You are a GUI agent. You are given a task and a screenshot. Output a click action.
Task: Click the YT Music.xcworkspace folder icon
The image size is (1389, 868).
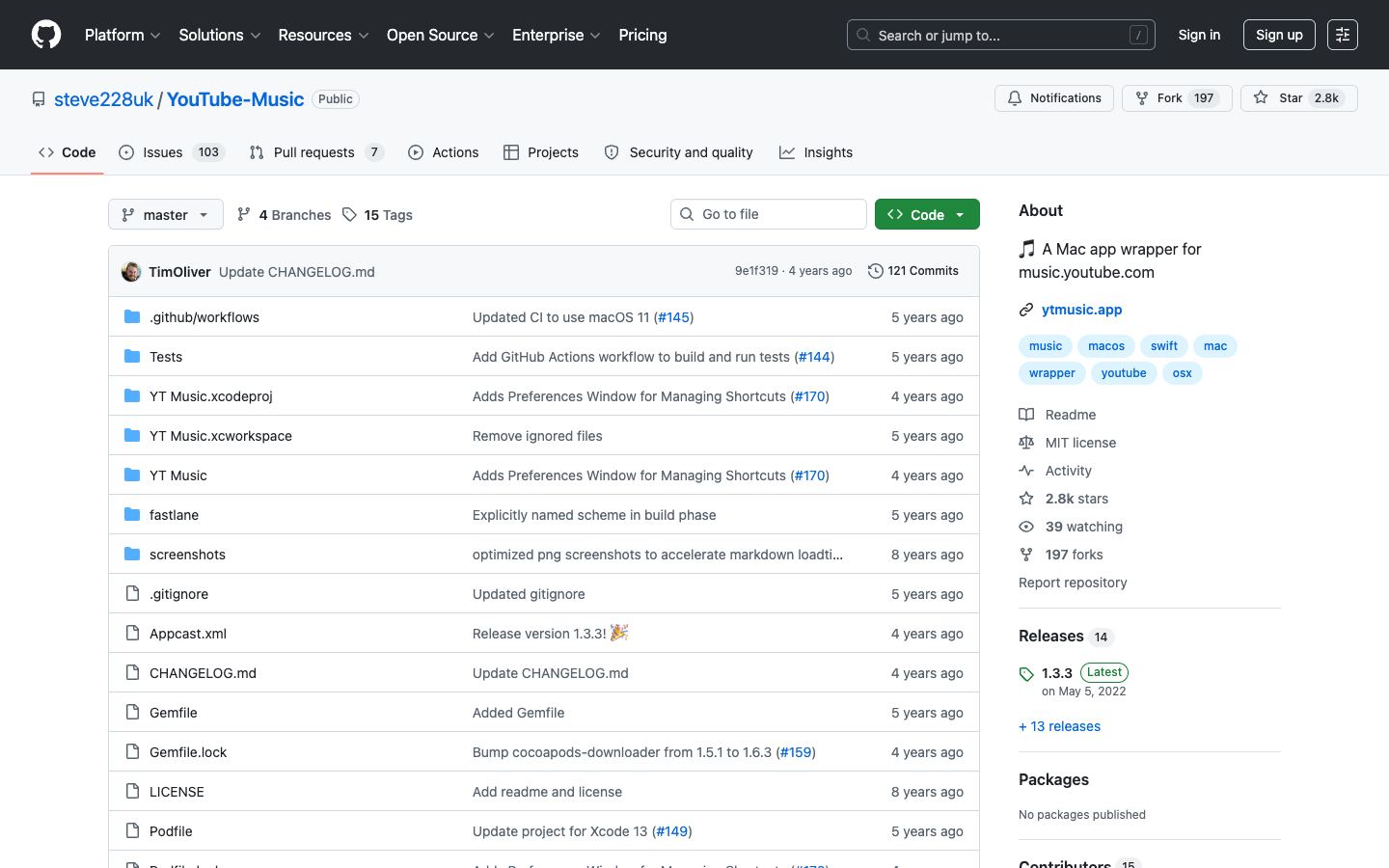(132, 435)
